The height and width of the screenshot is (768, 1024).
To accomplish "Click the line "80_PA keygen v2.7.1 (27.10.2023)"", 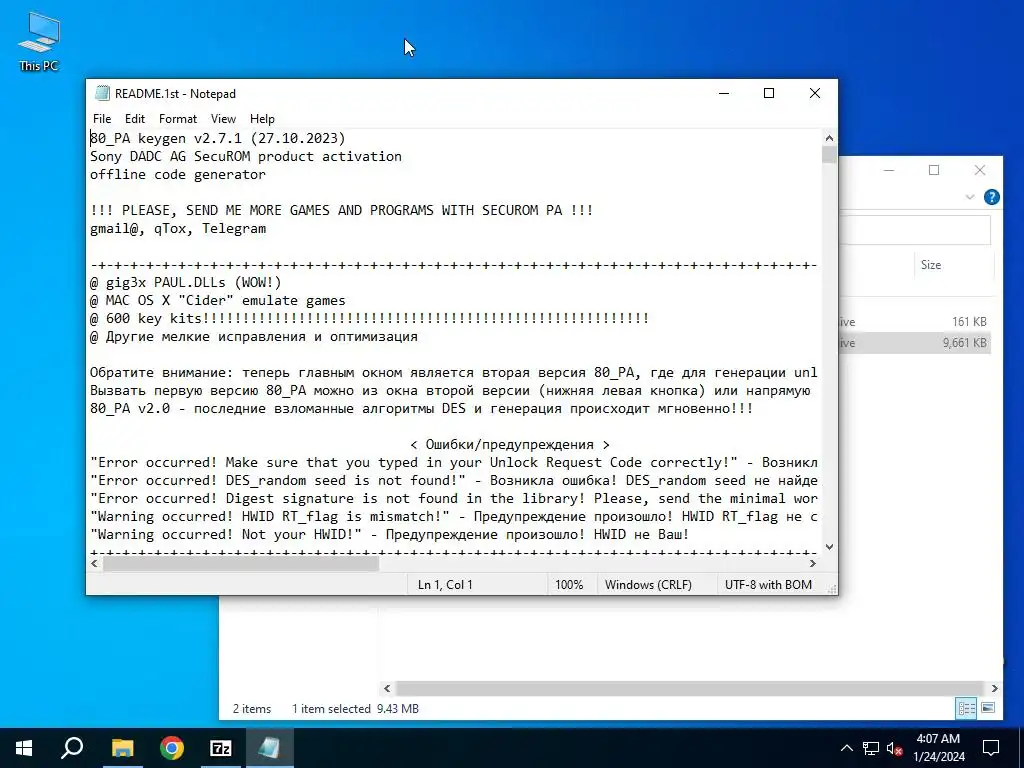I will point(217,138).
